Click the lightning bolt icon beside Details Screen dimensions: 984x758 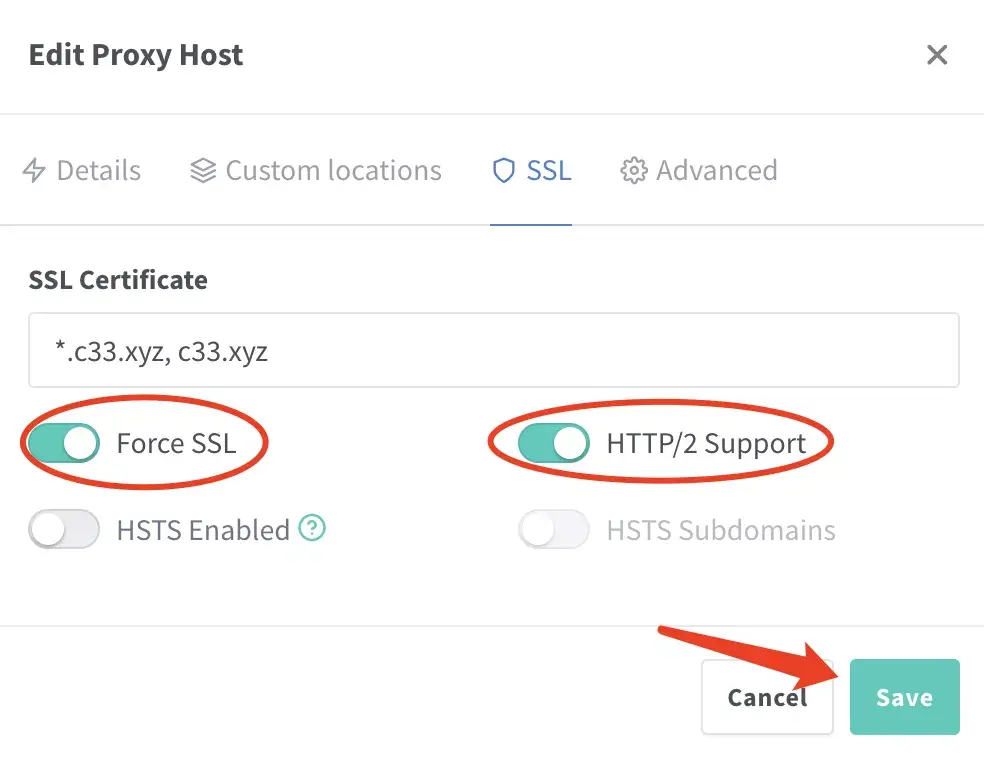point(34,171)
